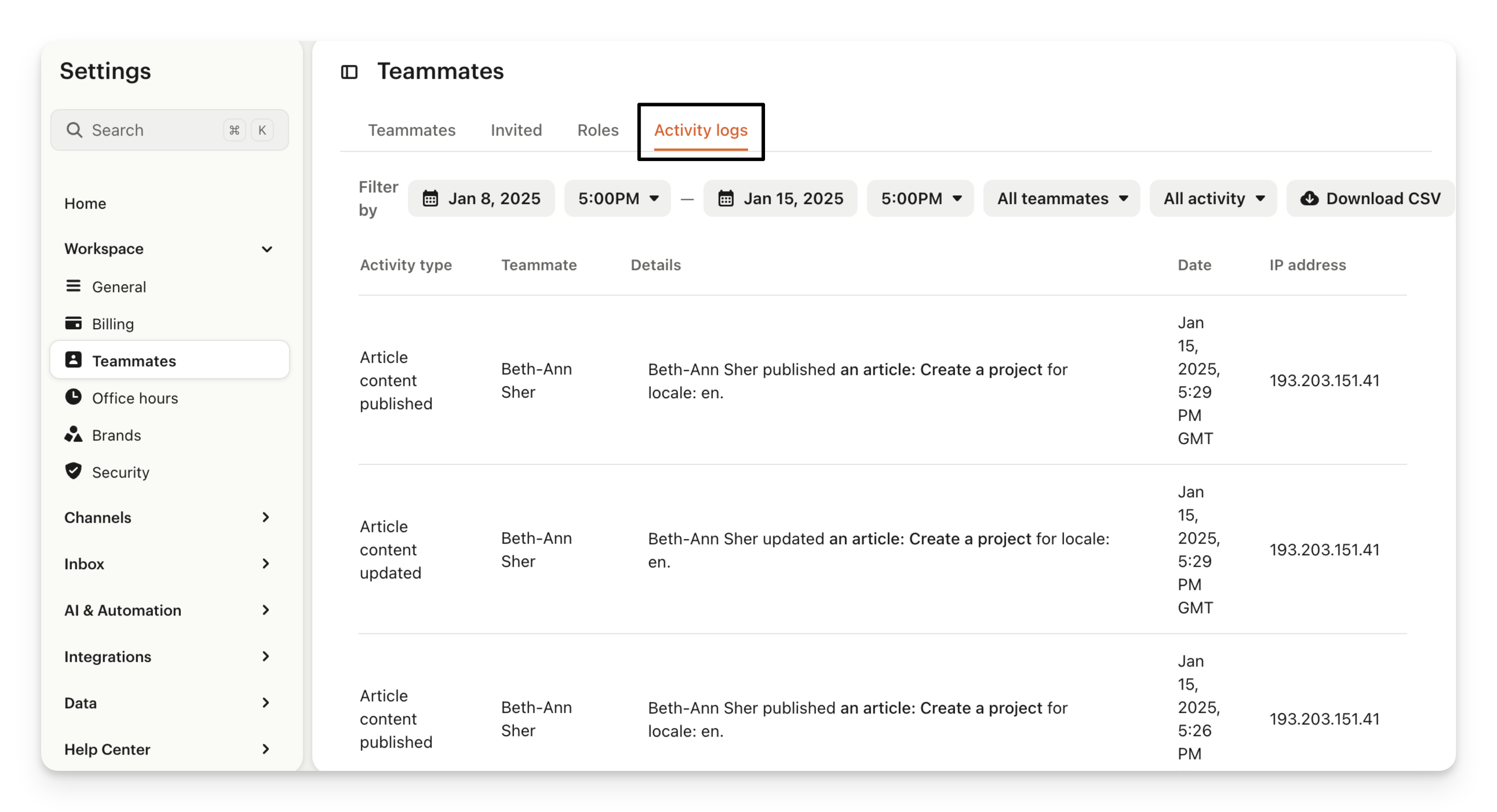This screenshot has height=812, width=1497.
Task: Open General settings list icon
Action: coord(73,286)
